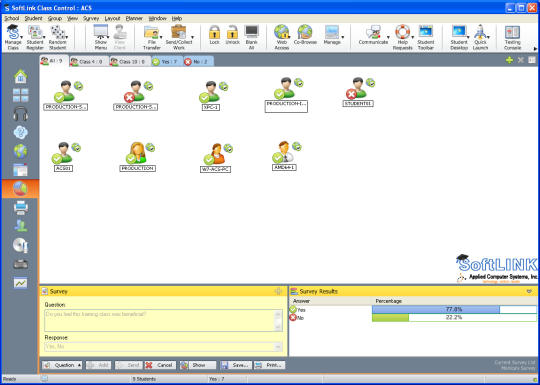Select the XPC-1 student thumbnail
Screen dimensions: 540x385
tap(211, 96)
